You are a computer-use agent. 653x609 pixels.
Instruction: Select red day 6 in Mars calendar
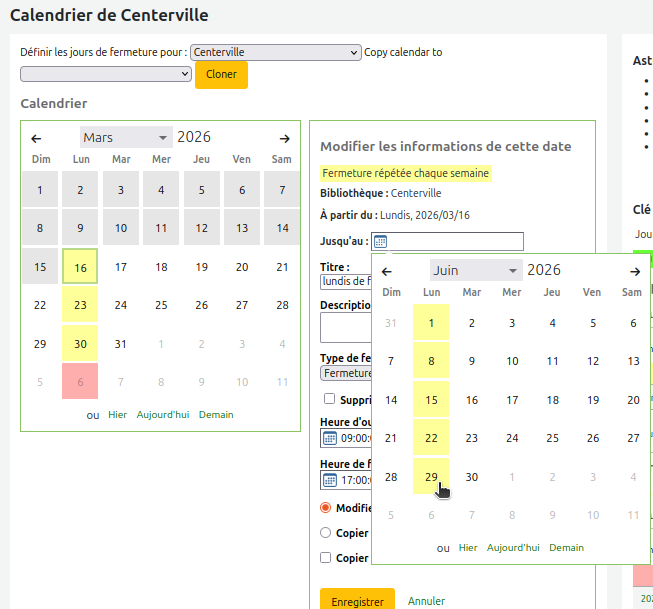point(80,382)
